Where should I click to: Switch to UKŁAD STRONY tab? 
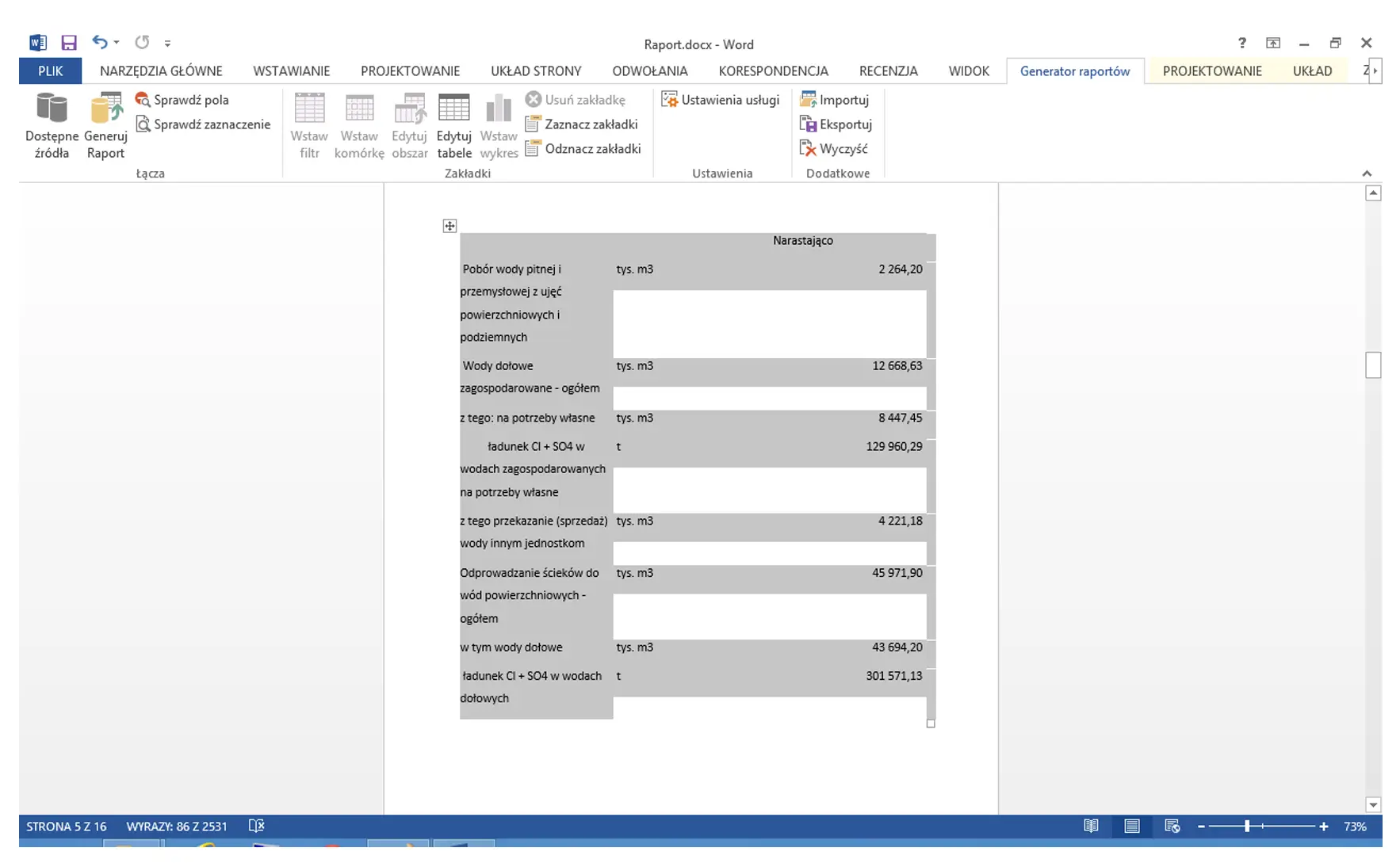coord(536,71)
